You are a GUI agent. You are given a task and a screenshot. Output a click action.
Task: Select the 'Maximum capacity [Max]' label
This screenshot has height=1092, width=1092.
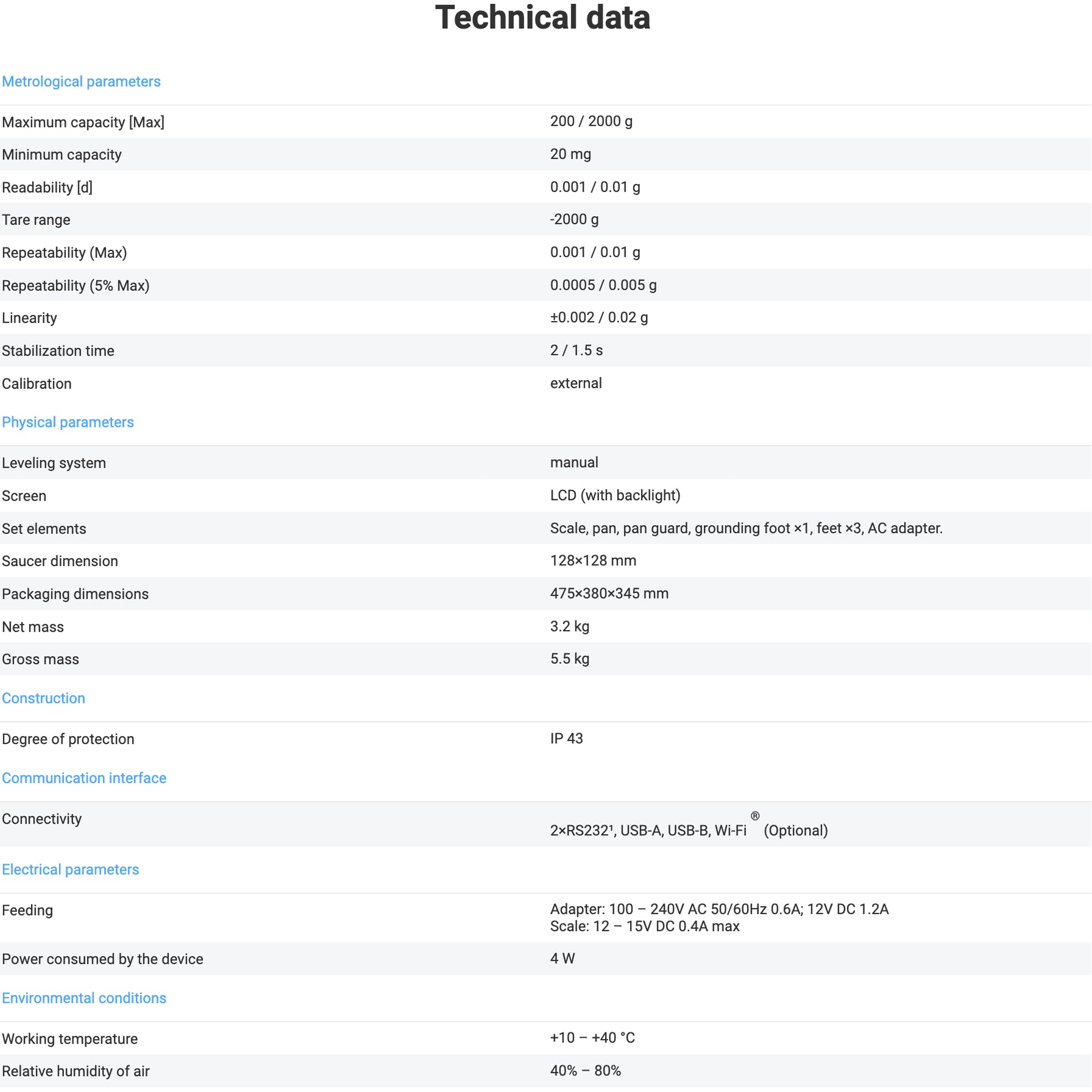click(x=83, y=122)
